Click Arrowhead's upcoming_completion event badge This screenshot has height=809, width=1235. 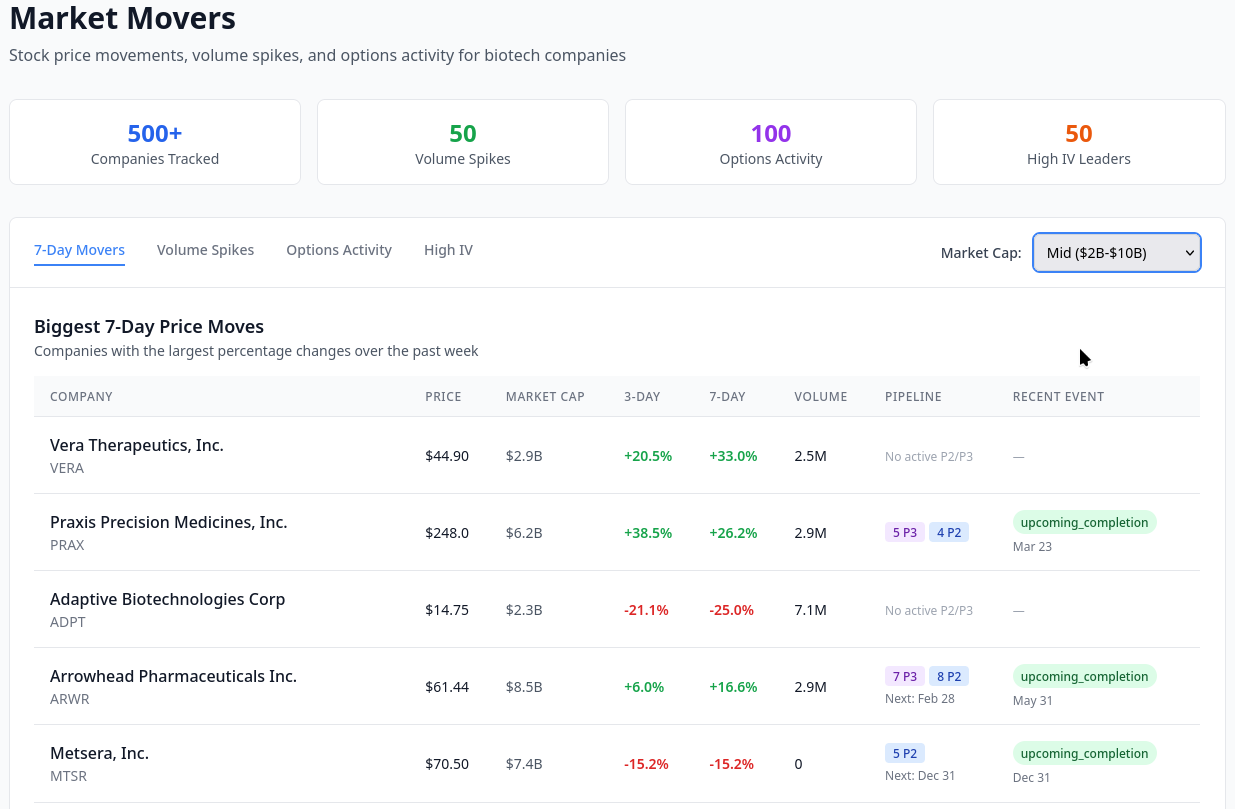tap(1084, 676)
